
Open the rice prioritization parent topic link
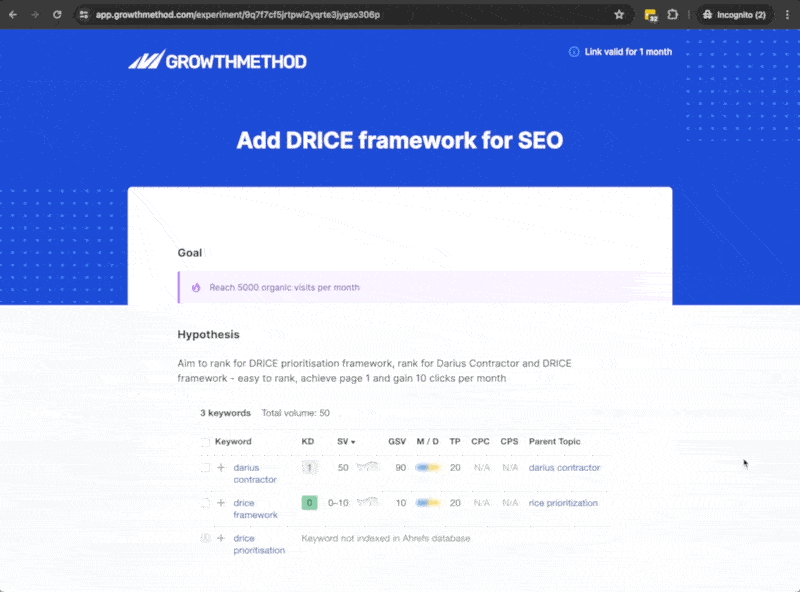point(563,503)
